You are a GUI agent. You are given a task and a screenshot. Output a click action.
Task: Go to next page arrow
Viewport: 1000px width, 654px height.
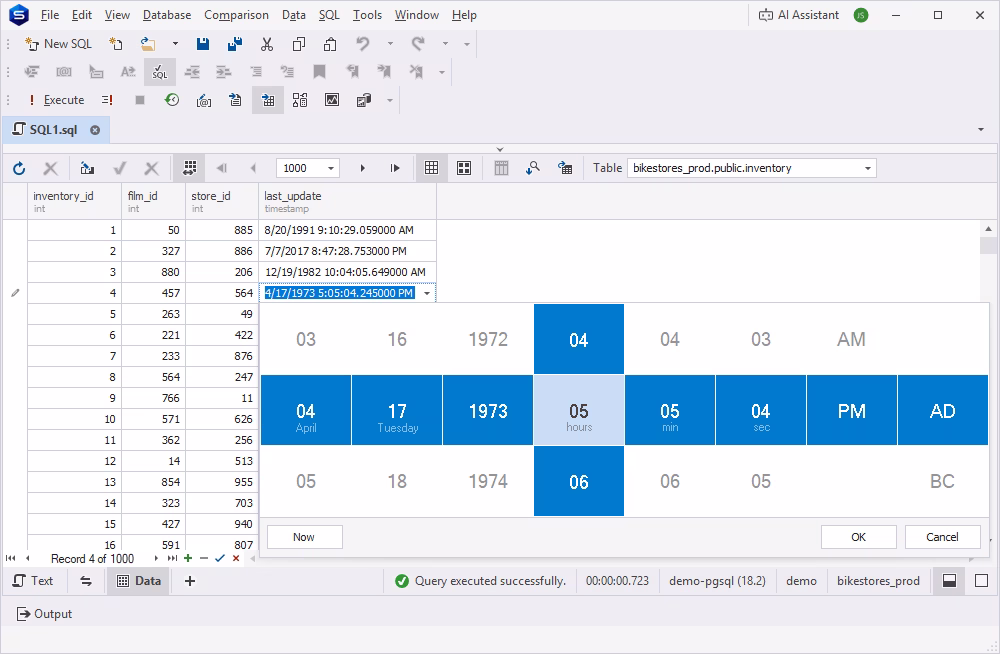tap(362, 168)
